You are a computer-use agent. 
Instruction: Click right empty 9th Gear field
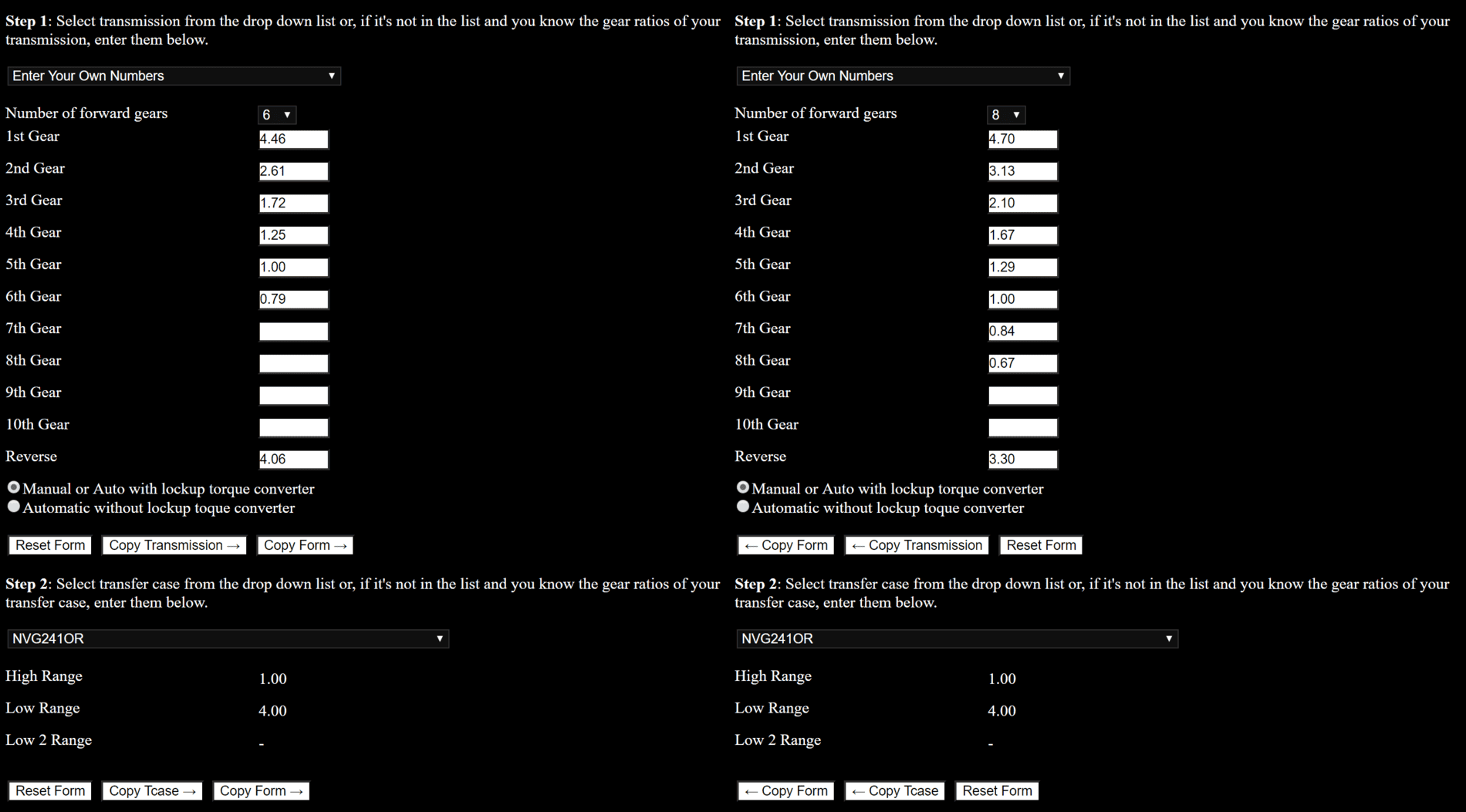[1022, 395]
